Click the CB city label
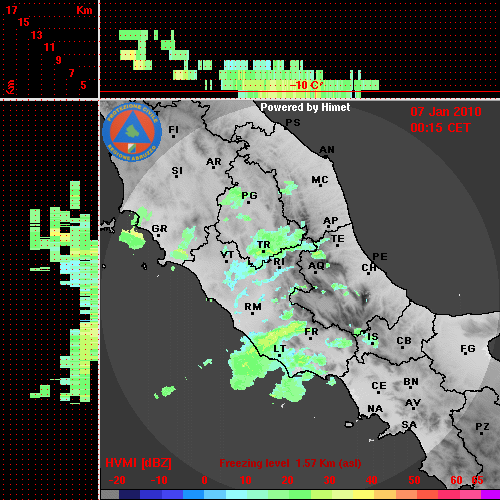The height and width of the screenshot is (500, 500). pyautogui.click(x=404, y=341)
